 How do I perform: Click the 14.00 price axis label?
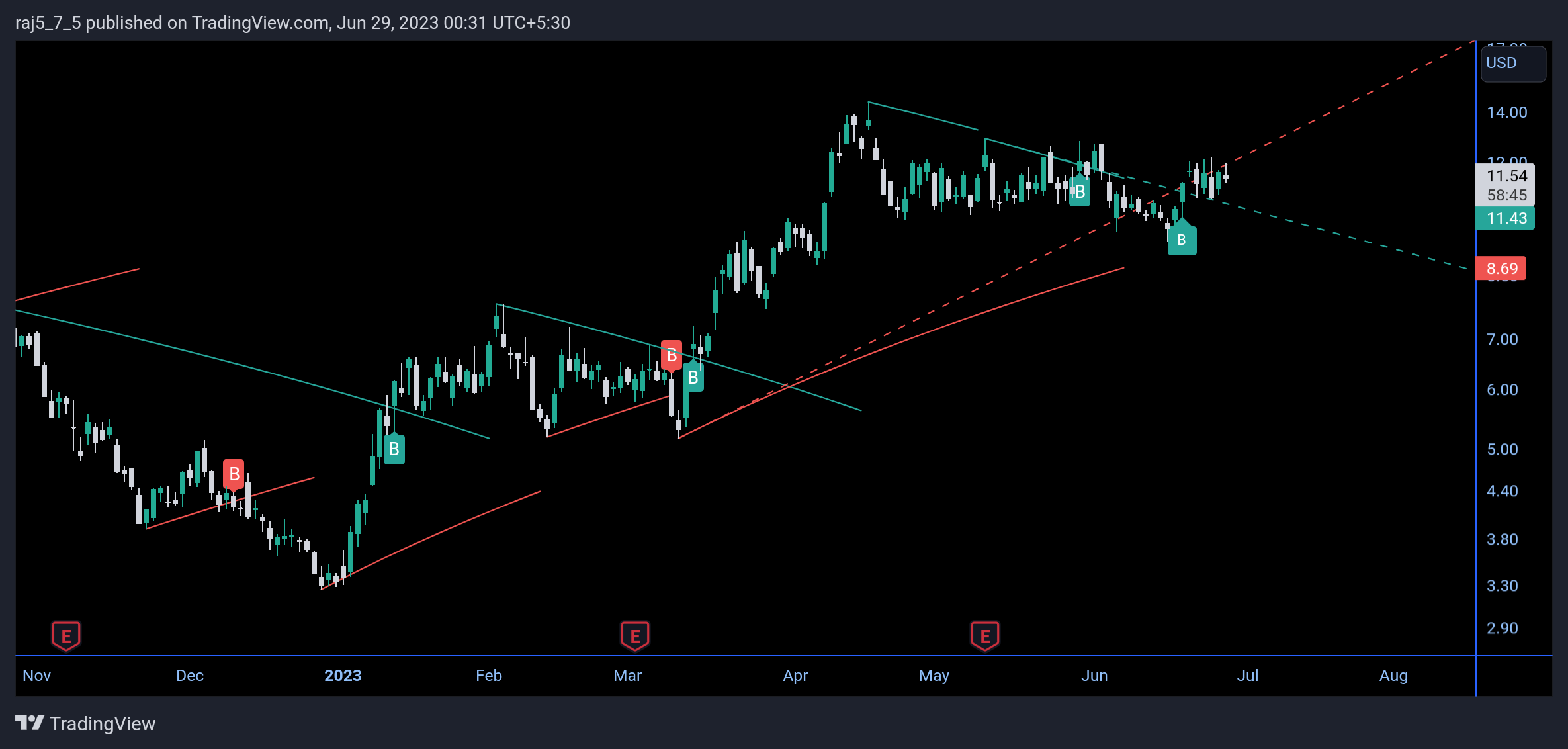point(1507,112)
